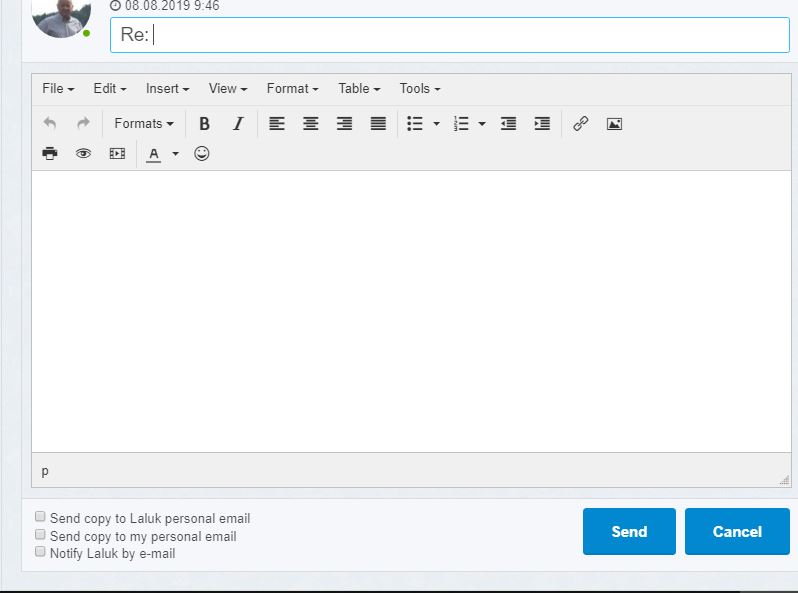Check Send copy to my personal email
This screenshot has height=593, width=798.
41,535
